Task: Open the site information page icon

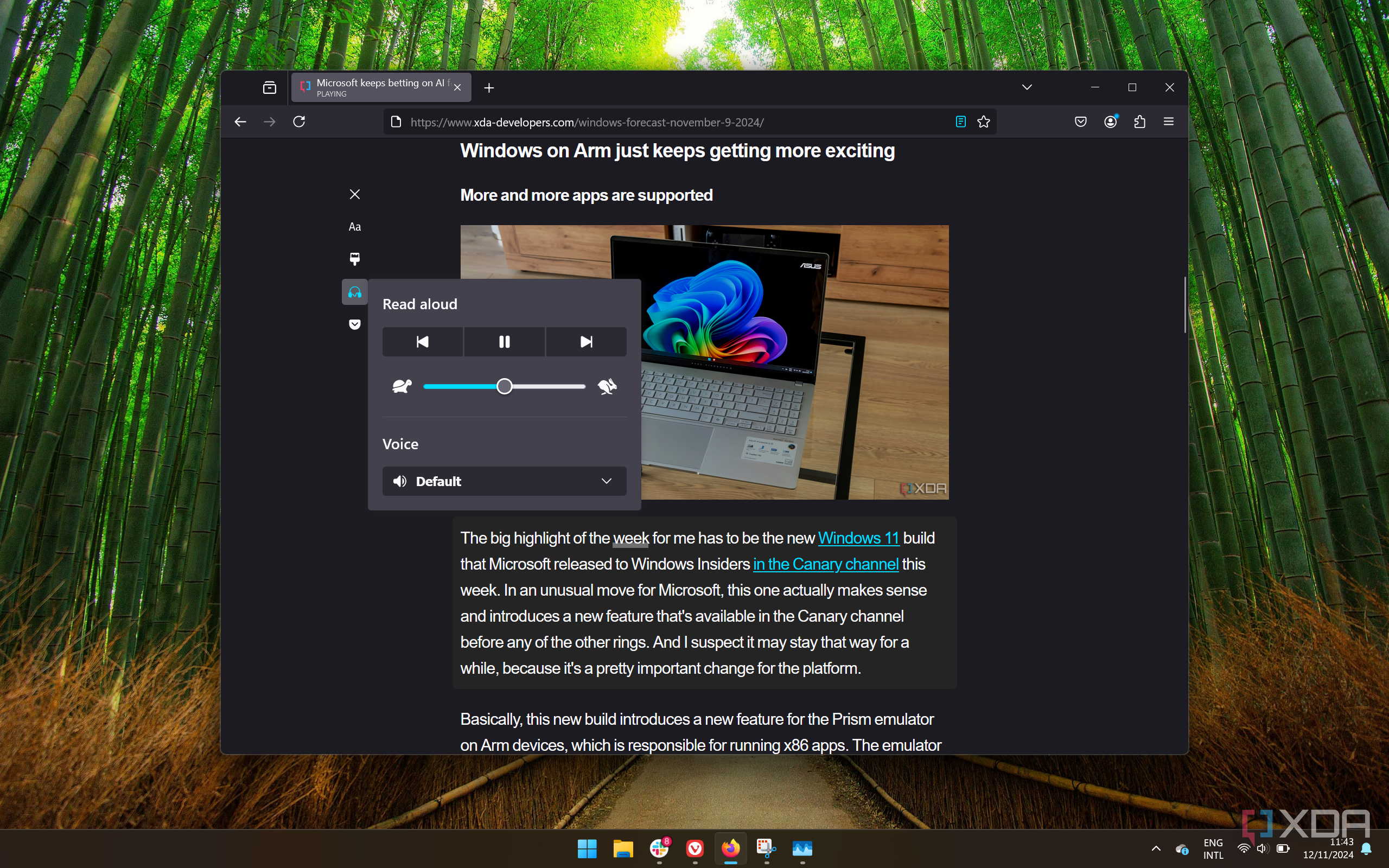Action: pyautogui.click(x=396, y=122)
